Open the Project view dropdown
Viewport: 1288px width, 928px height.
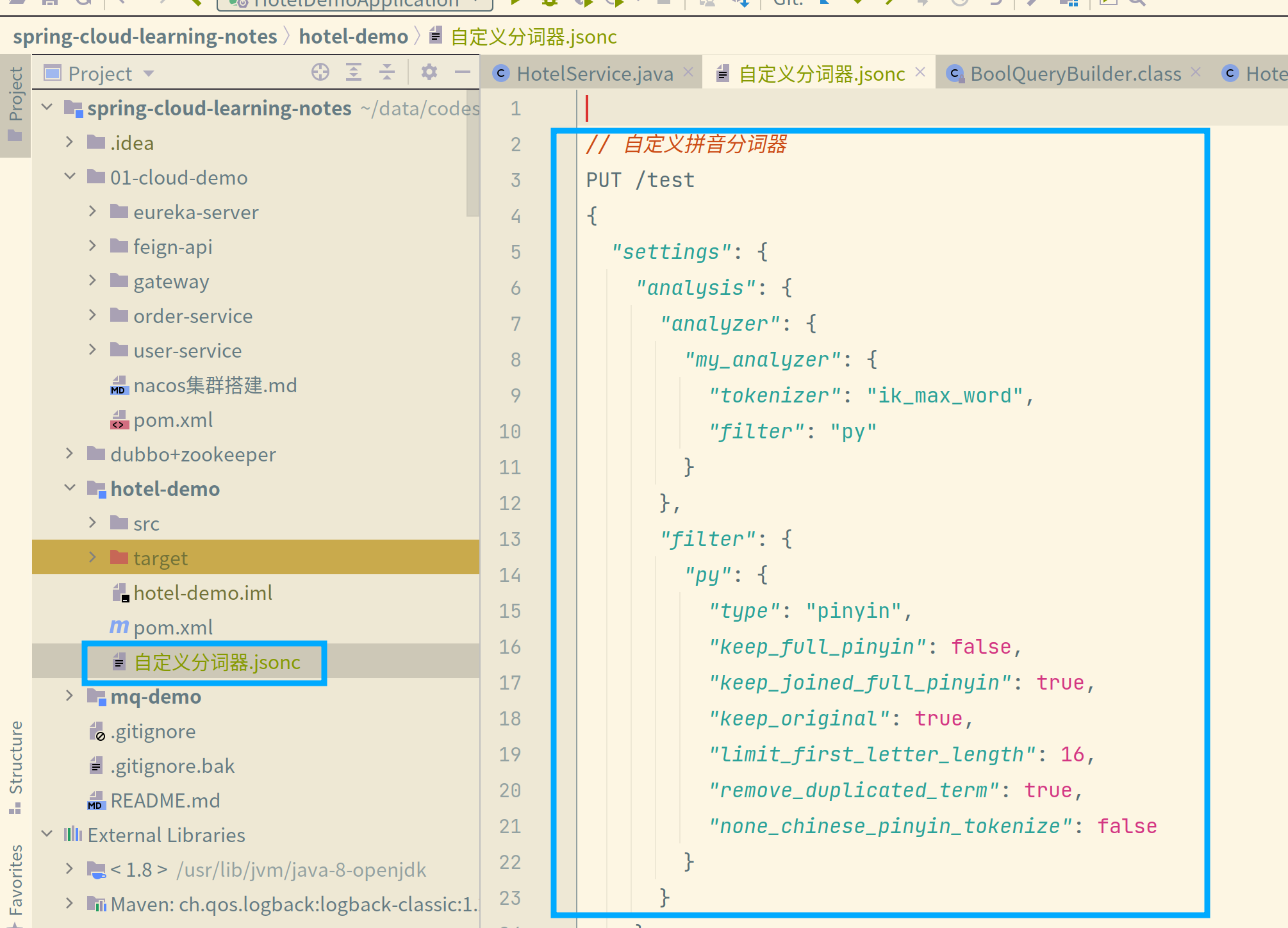(x=149, y=74)
